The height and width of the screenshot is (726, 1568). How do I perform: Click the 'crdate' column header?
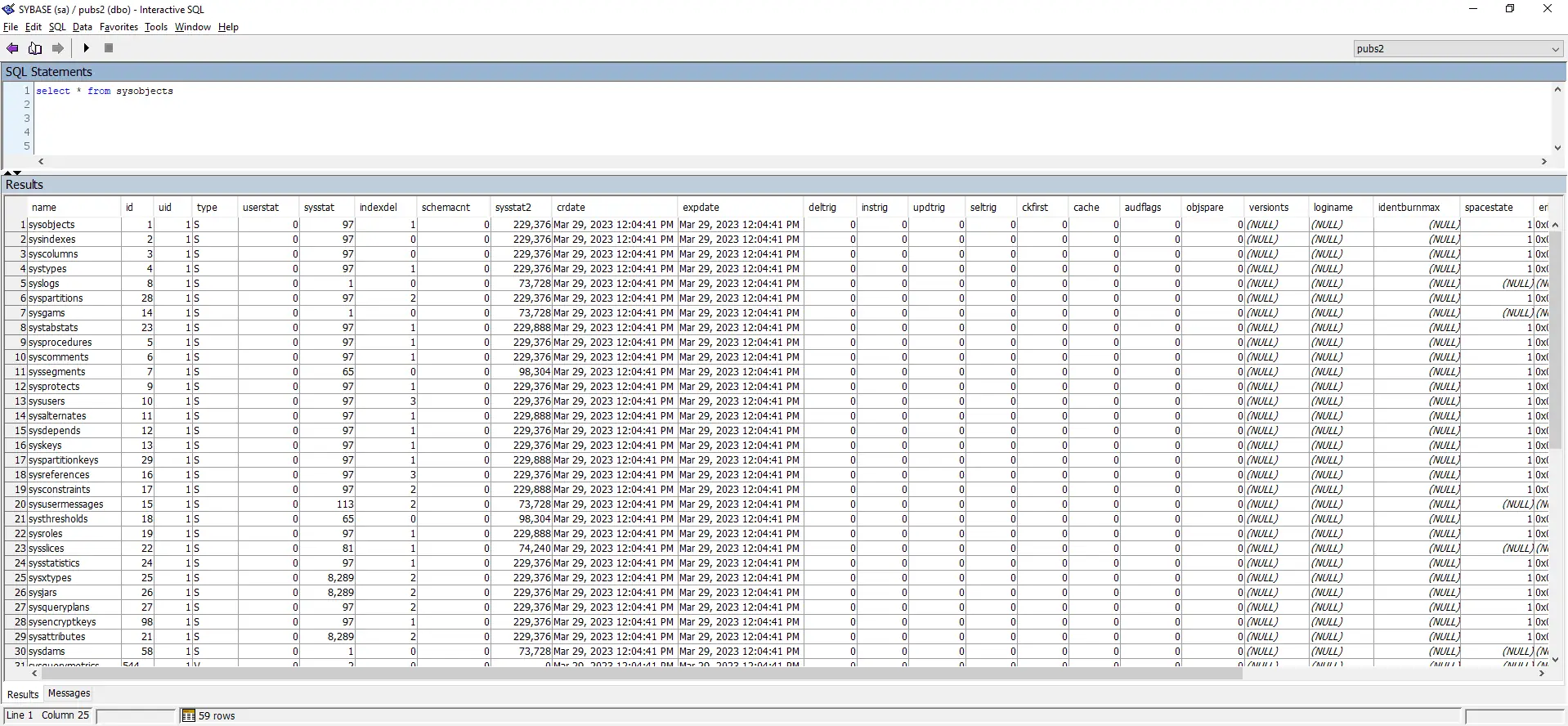coord(615,208)
